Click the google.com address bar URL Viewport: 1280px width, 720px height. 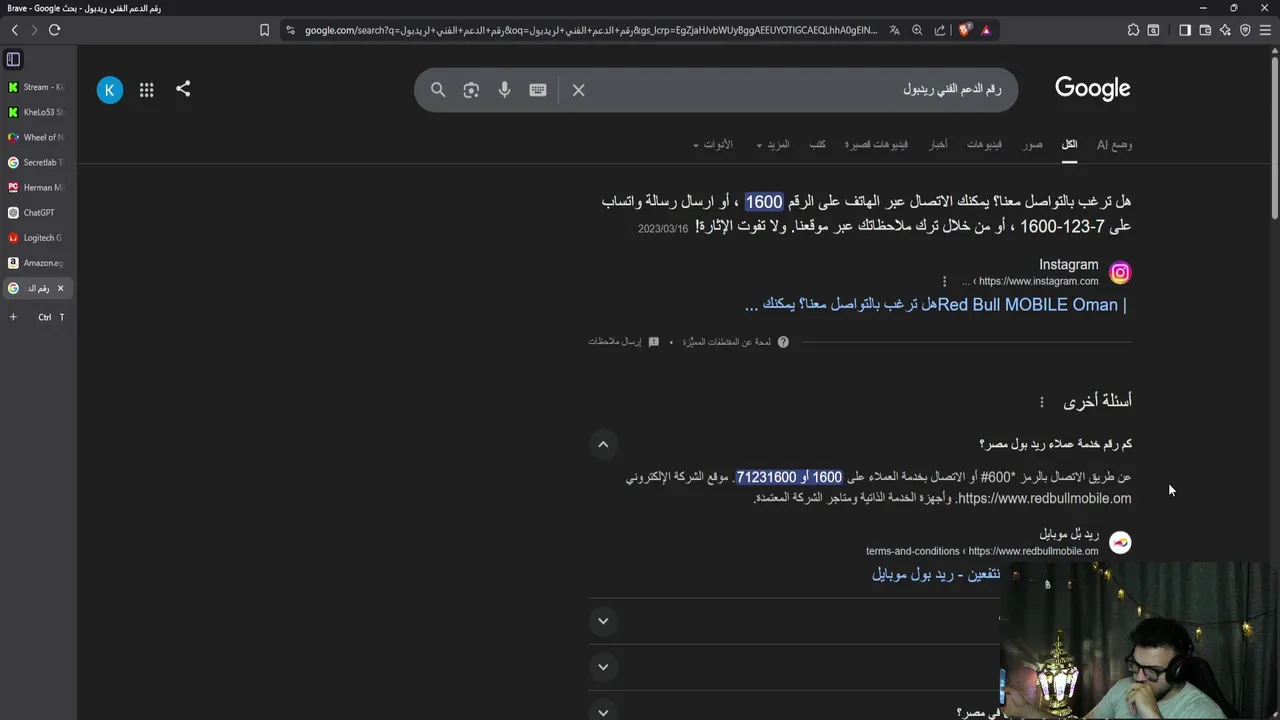591,30
